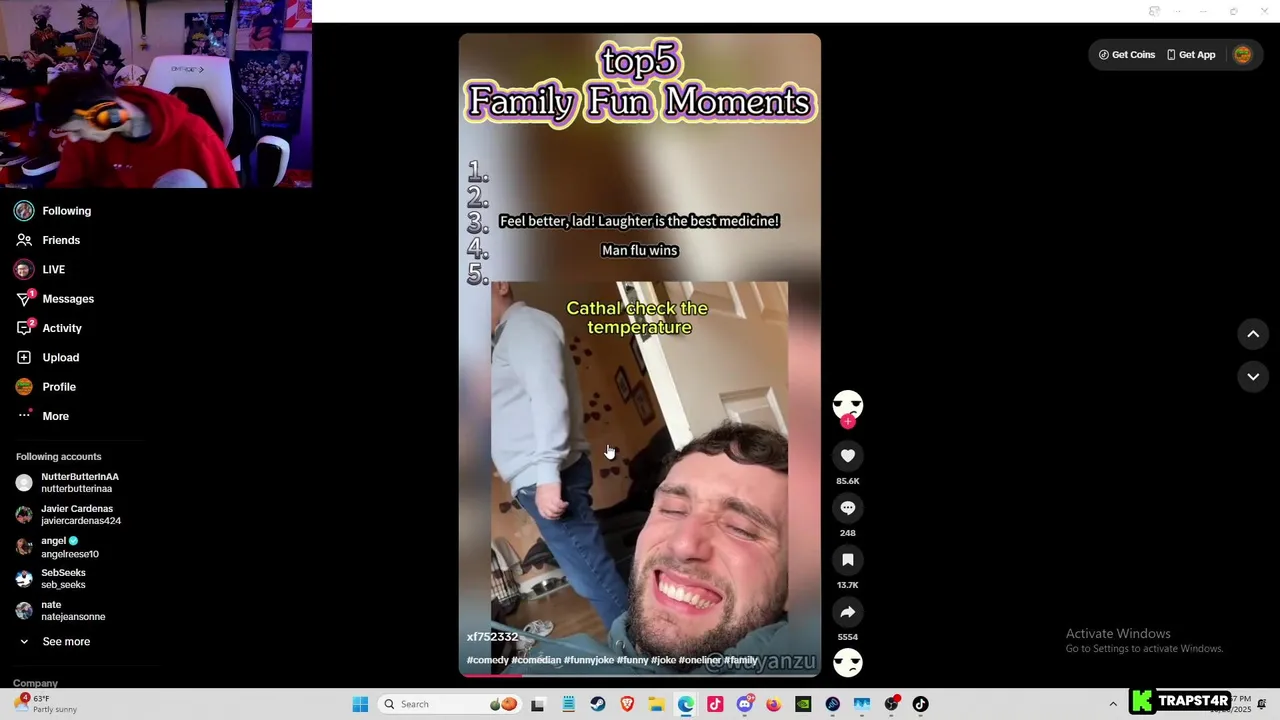Open Discord from the taskbar
Viewport: 1280px width, 720px height.
coord(745,704)
